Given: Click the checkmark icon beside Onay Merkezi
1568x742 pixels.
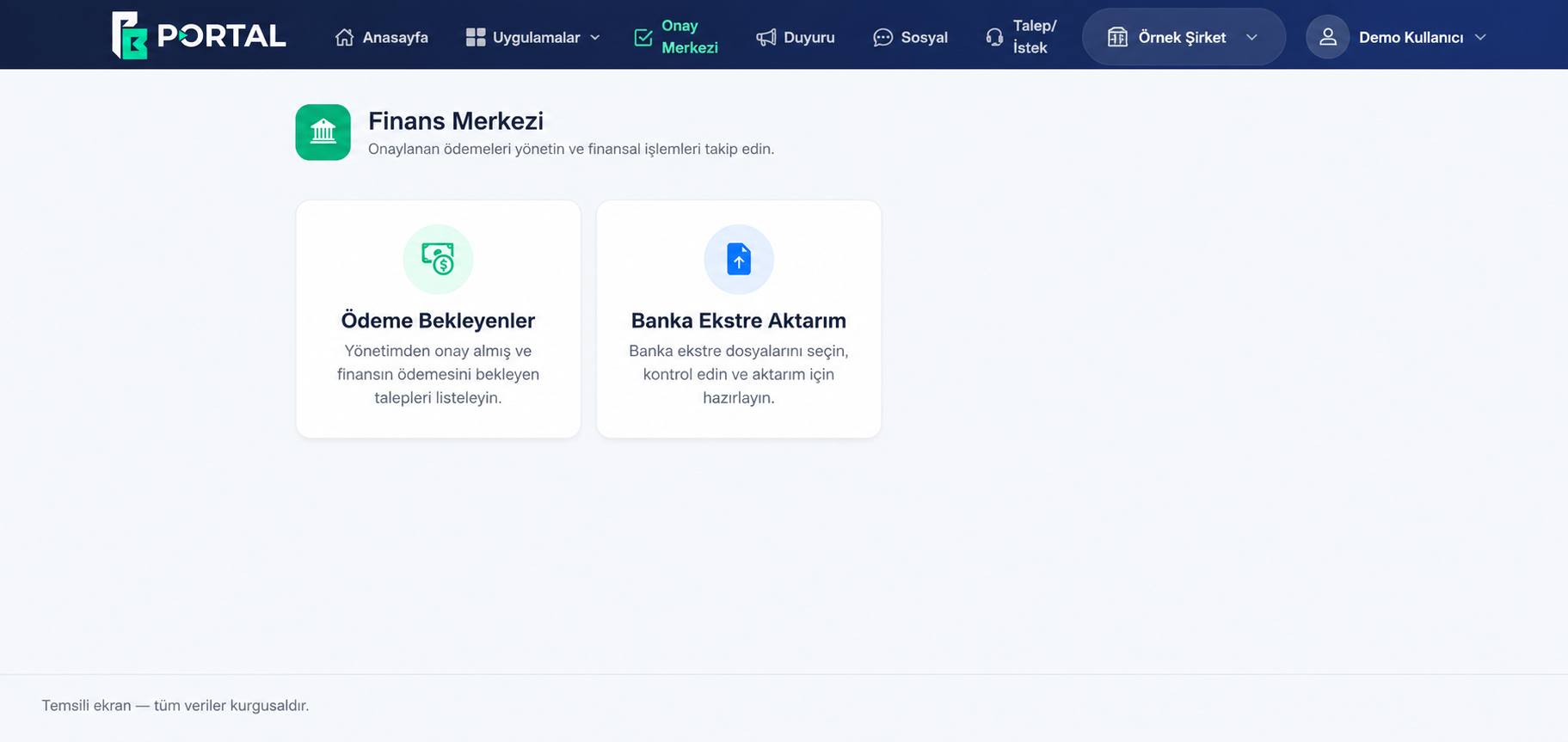Looking at the screenshot, I should tap(643, 37).
